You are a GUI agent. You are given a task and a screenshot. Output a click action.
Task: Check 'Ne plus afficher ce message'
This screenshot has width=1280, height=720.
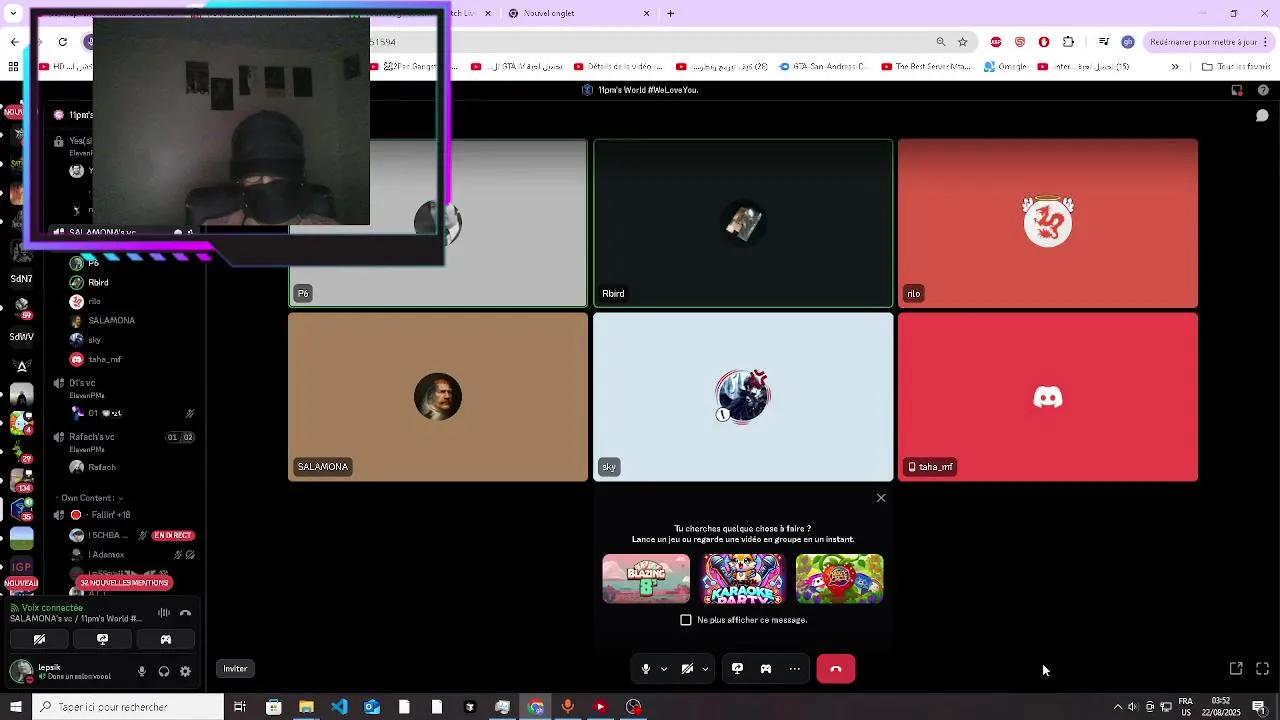pos(686,620)
